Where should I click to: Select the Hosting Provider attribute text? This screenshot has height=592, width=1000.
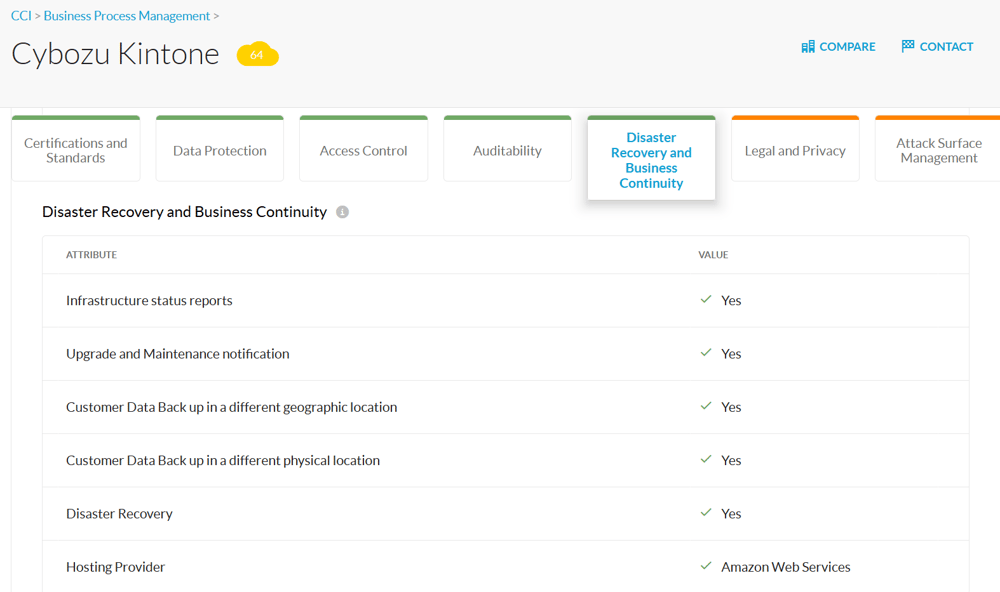tap(115, 567)
